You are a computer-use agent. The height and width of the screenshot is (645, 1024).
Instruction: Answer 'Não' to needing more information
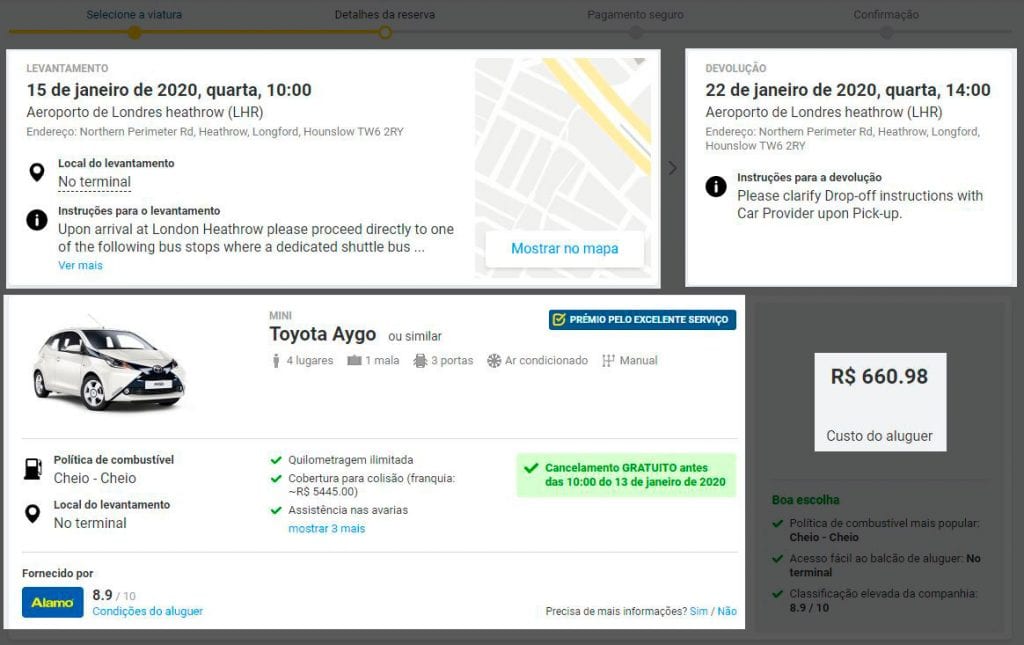[x=727, y=611]
